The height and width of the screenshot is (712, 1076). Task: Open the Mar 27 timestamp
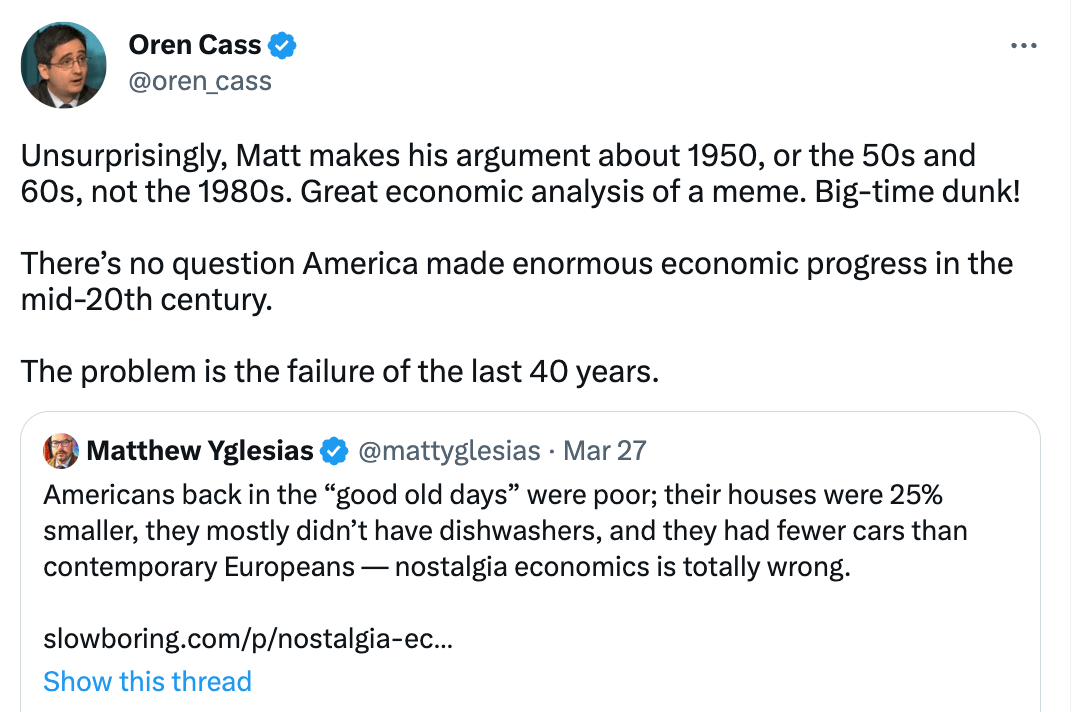(605, 451)
